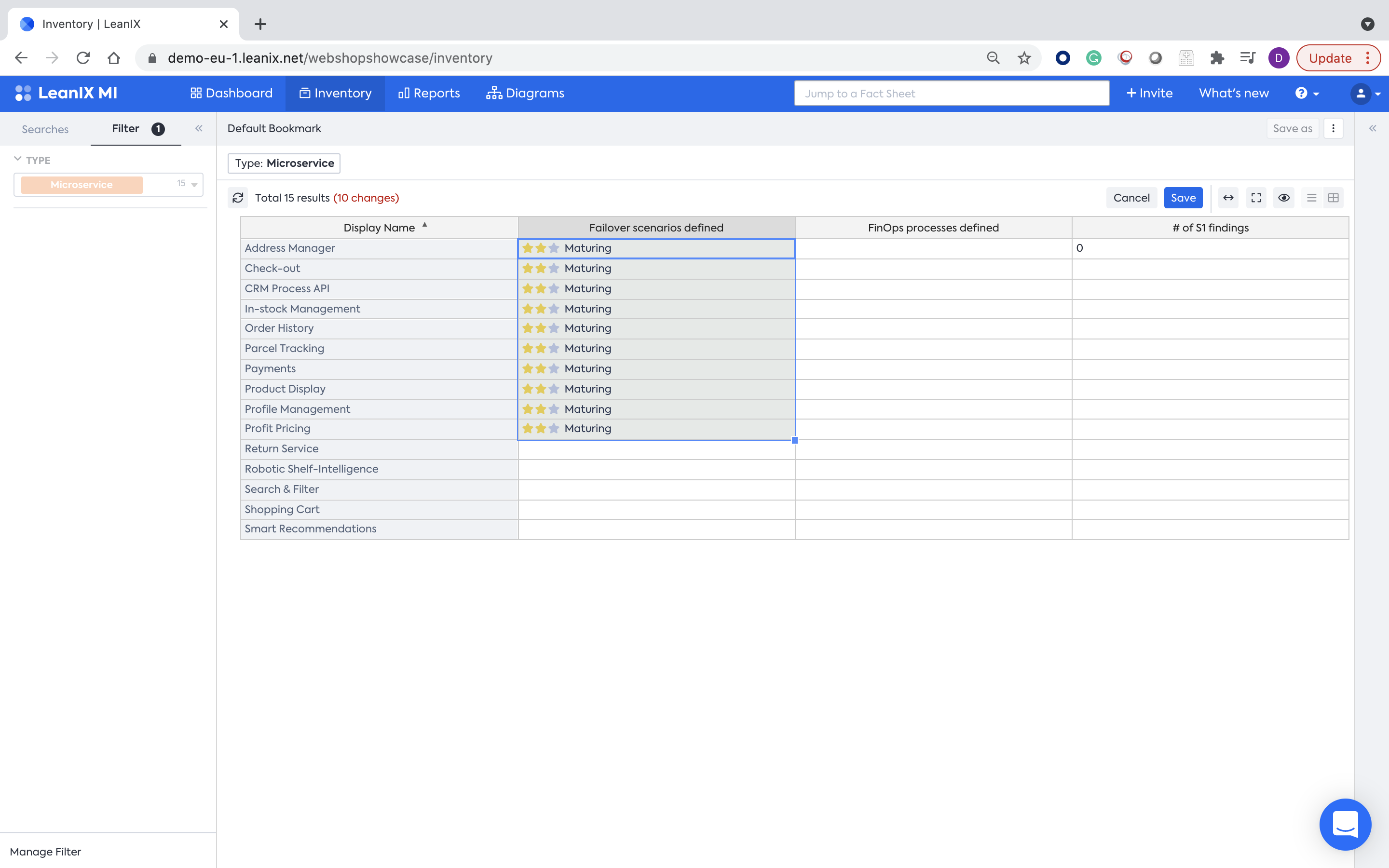Toggle column visibility eye icon
The image size is (1389, 868).
[x=1284, y=198]
